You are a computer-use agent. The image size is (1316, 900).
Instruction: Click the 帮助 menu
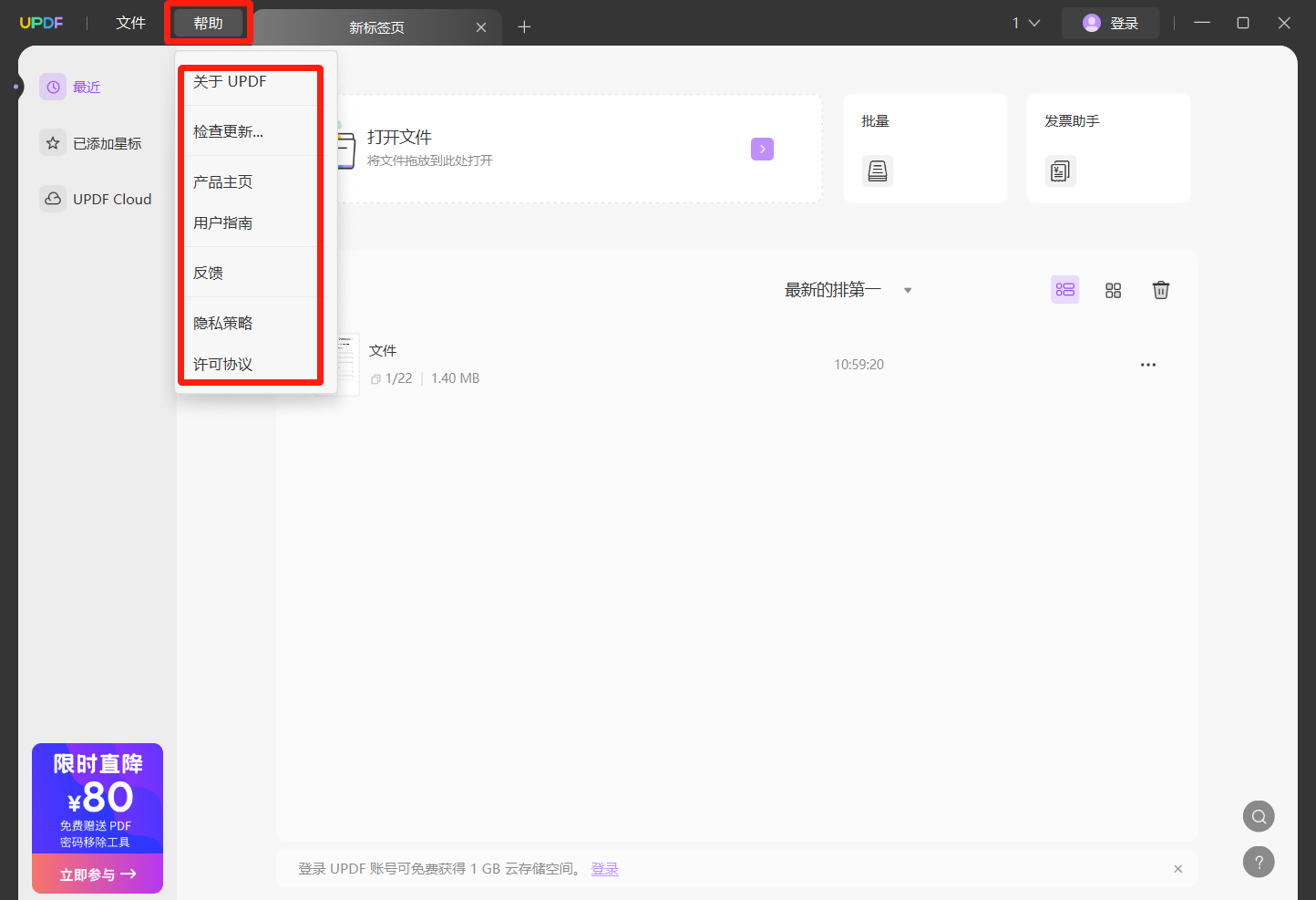point(209,23)
